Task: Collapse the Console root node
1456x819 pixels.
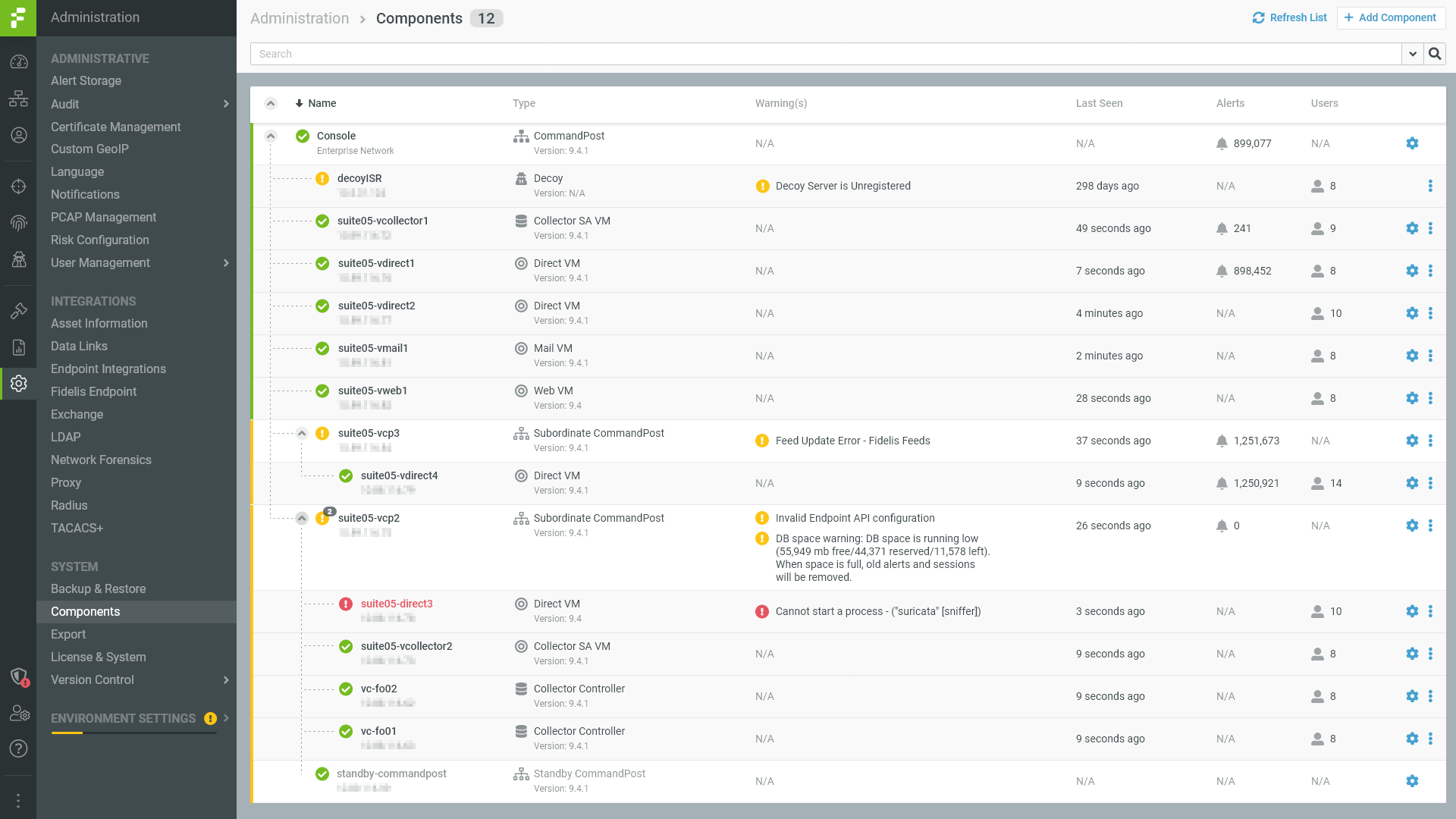Action: pyautogui.click(x=271, y=136)
